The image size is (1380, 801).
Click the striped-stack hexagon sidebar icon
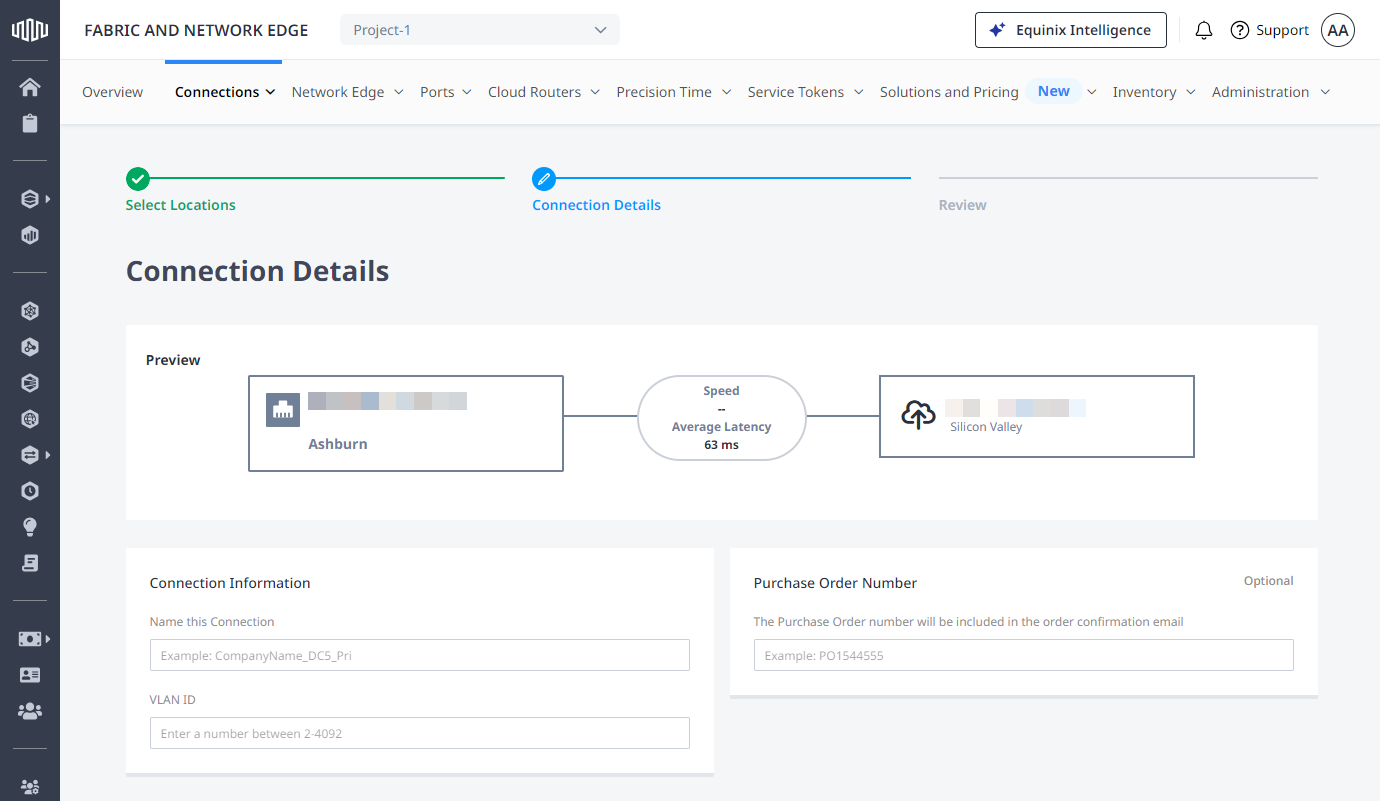click(x=30, y=383)
